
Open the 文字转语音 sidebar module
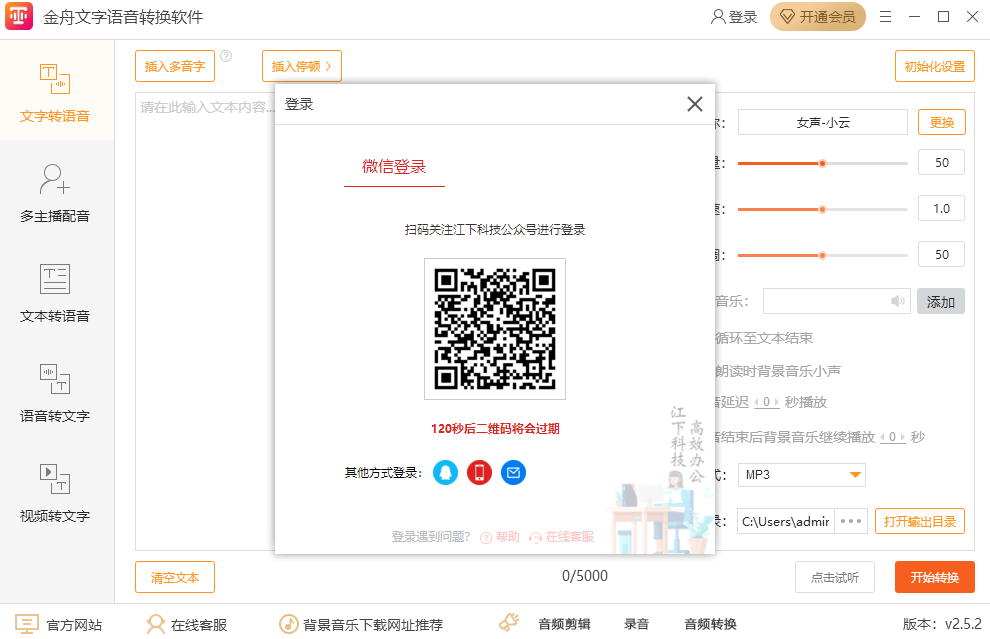[x=55, y=92]
